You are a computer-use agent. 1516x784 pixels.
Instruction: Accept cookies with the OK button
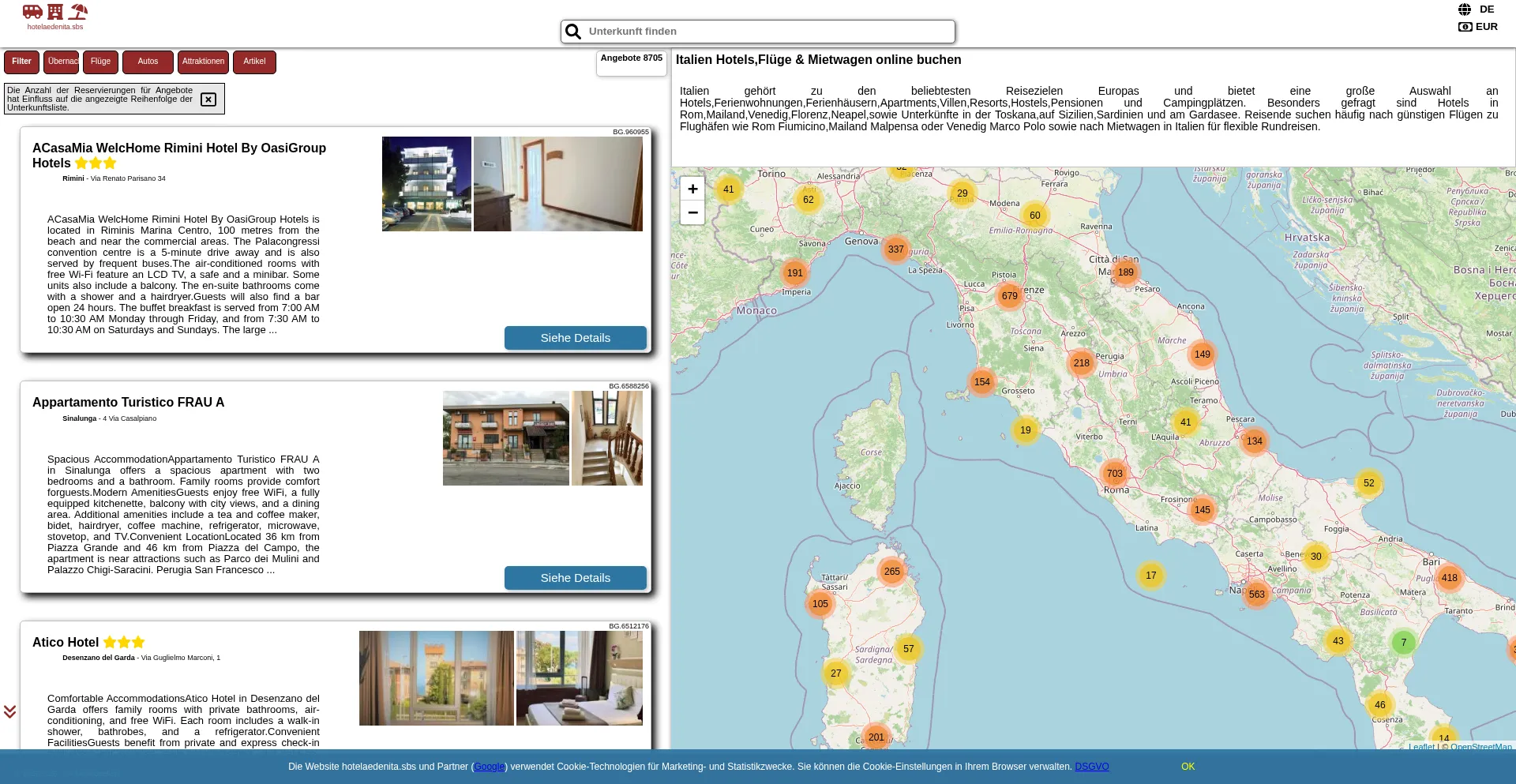(1188, 767)
